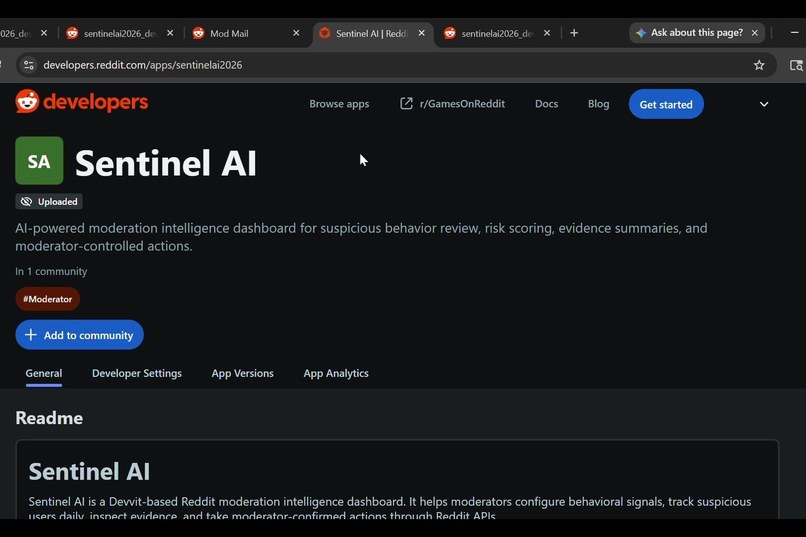Open the r/GamesOnReddit external link
The width and height of the screenshot is (806, 537).
click(452, 104)
